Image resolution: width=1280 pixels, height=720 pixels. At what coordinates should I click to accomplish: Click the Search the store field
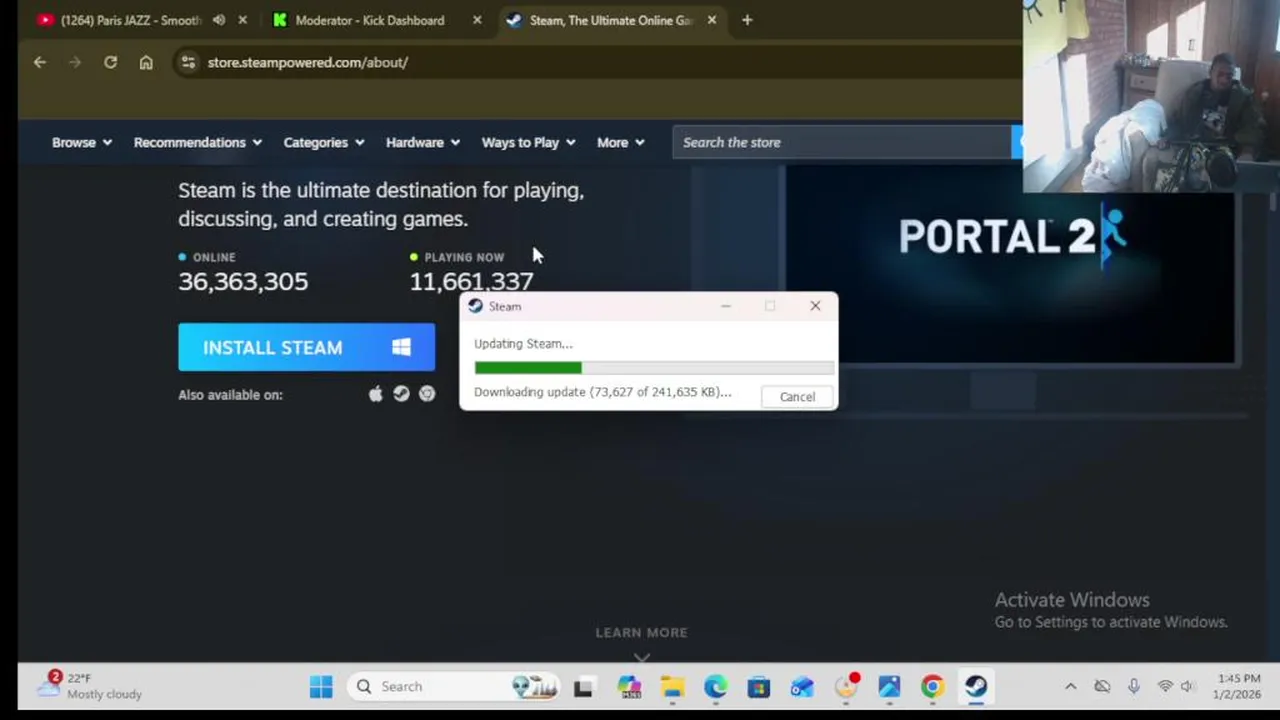click(842, 142)
